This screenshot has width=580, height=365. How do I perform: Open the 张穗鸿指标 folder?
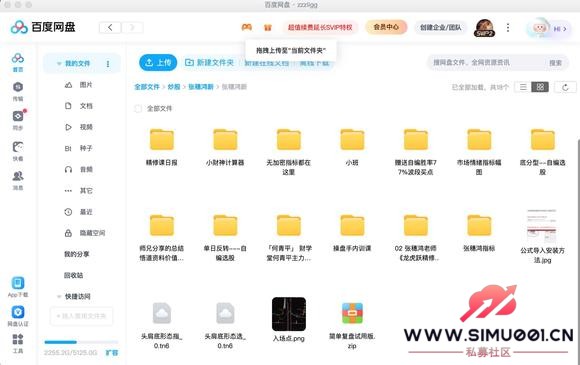(479, 233)
